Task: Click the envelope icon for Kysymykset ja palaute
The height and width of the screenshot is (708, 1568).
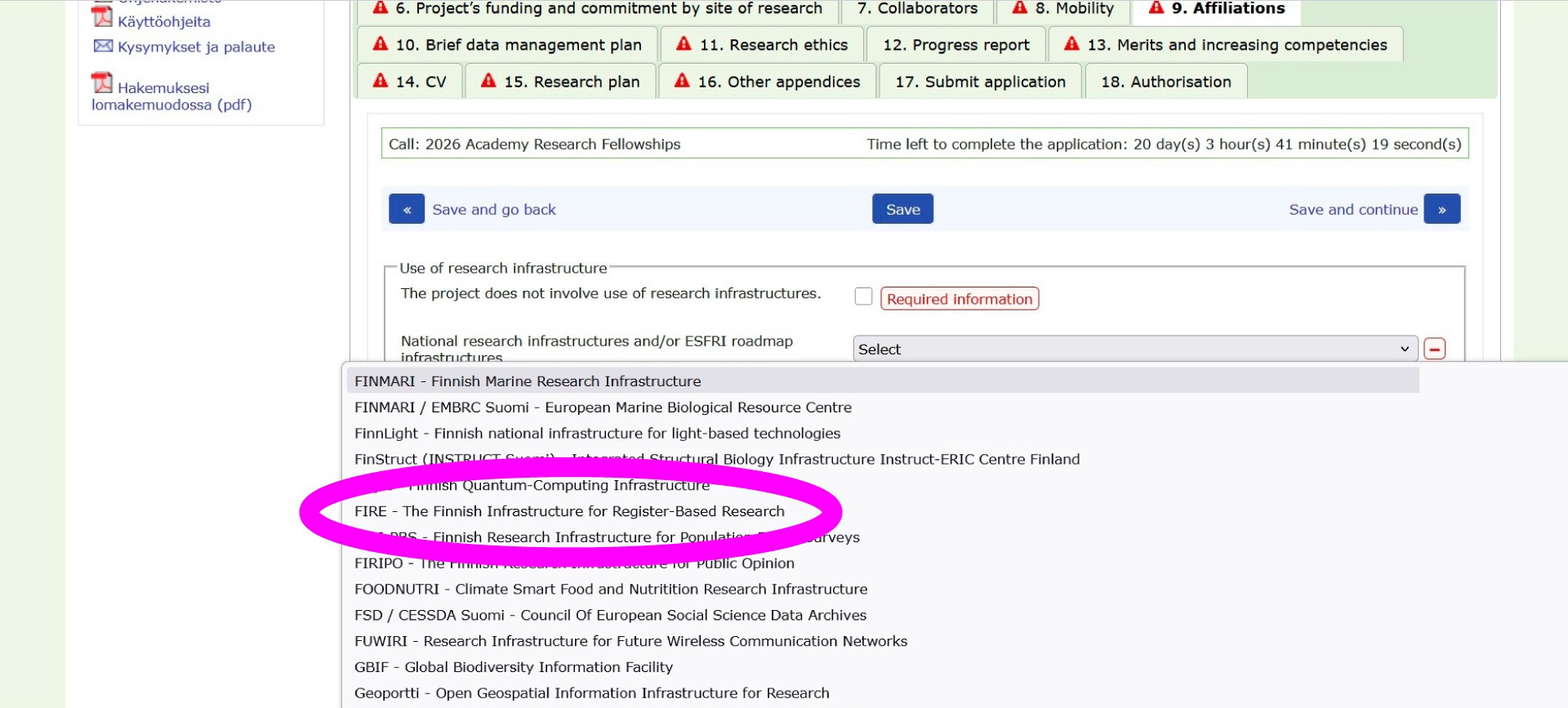Action: (103, 46)
